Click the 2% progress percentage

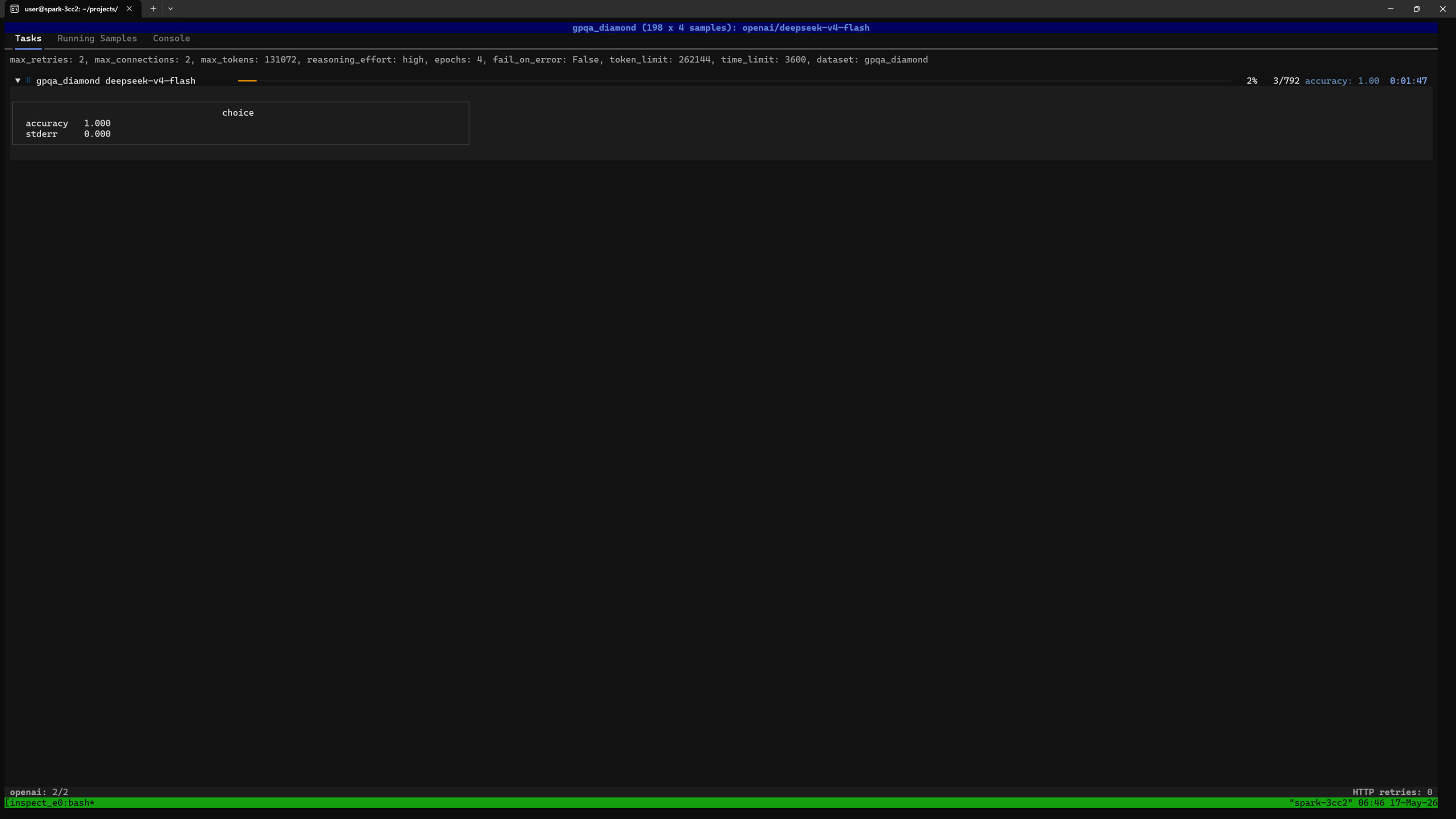click(x=1252, y=81)
